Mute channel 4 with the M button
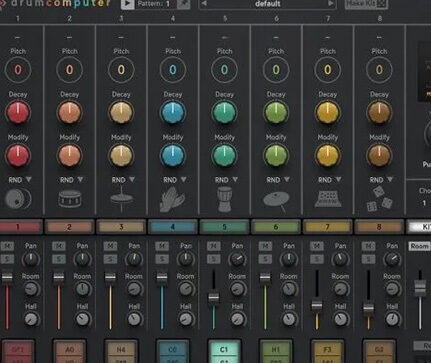 click(x=162, y=246)
